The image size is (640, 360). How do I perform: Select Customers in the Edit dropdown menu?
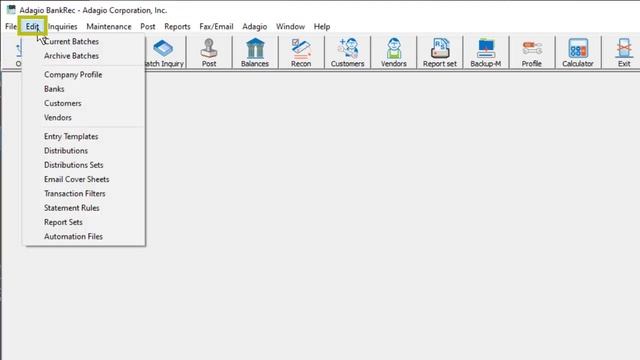[x=84, y=103]
